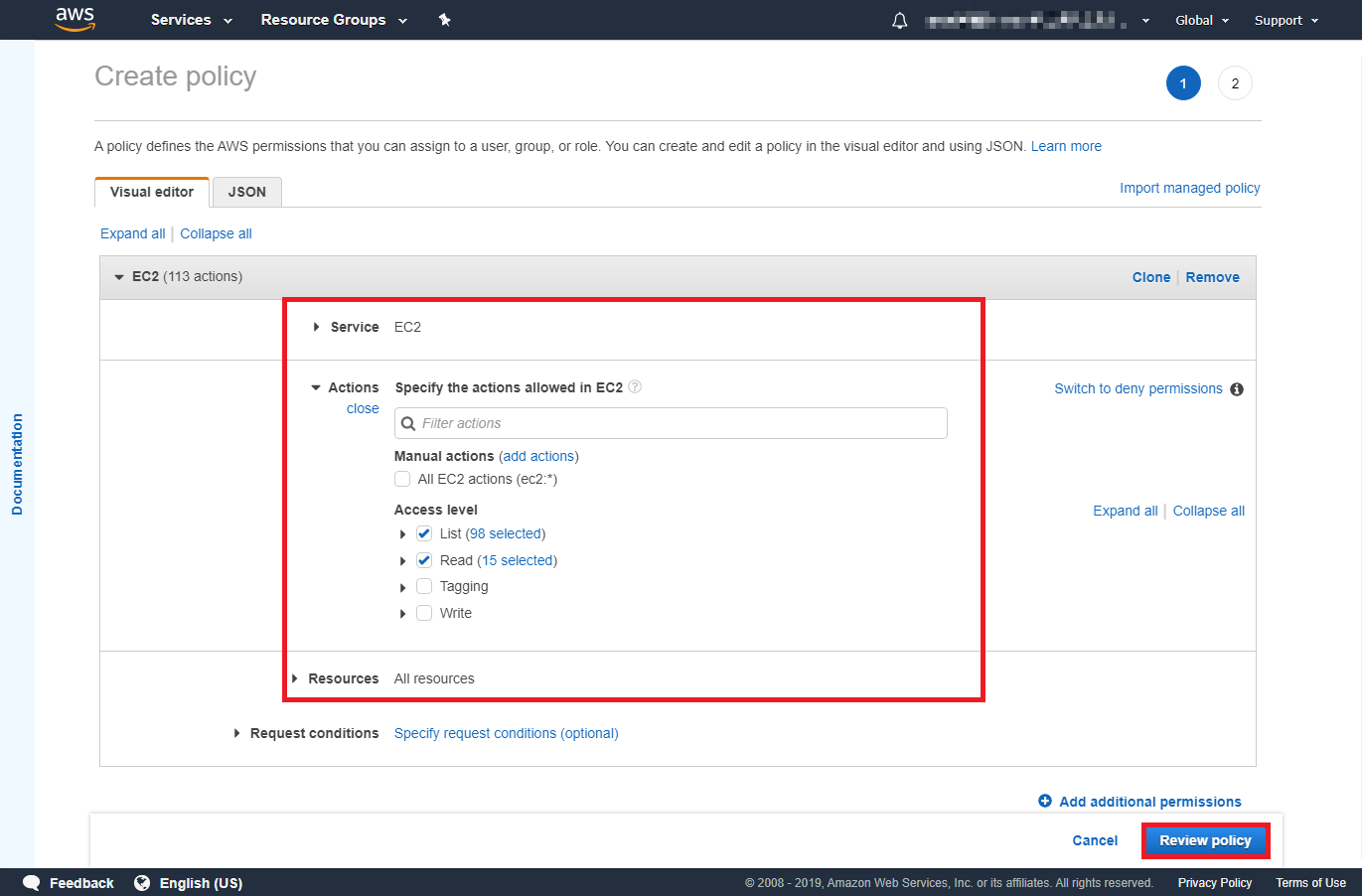Click info icon next to deny permissions
Image resolution: width=1362 pixels, height=896 pixels.
coord(1237,389)
